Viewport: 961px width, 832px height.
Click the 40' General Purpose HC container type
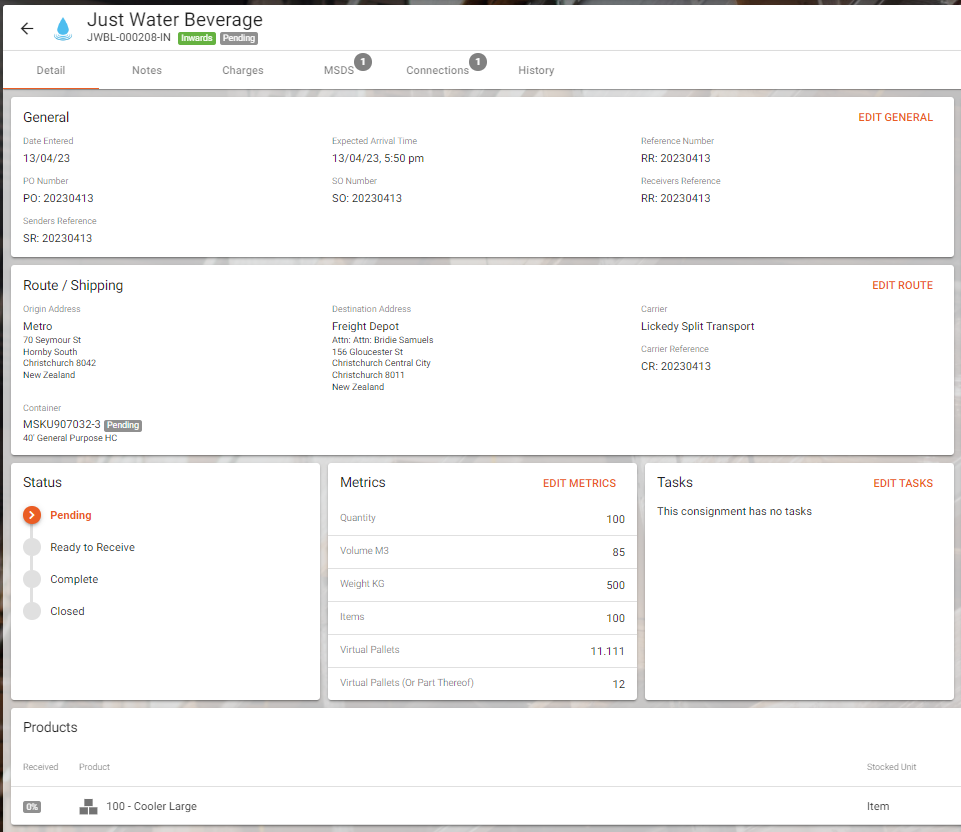(x=70, y=438)
